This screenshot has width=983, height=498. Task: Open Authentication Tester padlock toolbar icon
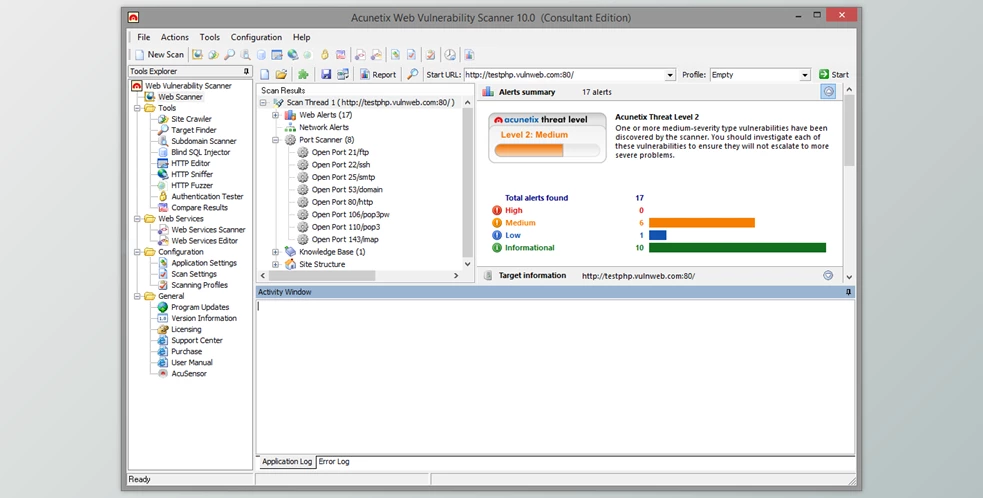coord(325,55)
